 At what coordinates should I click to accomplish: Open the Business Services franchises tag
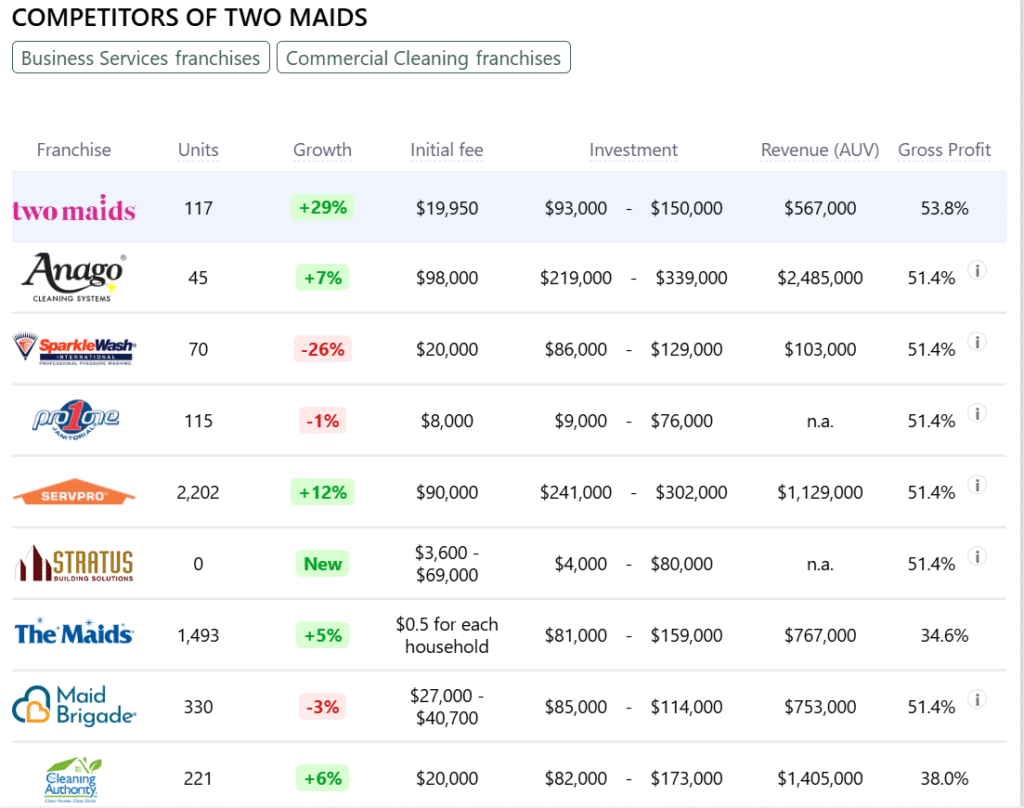(141, 57)
